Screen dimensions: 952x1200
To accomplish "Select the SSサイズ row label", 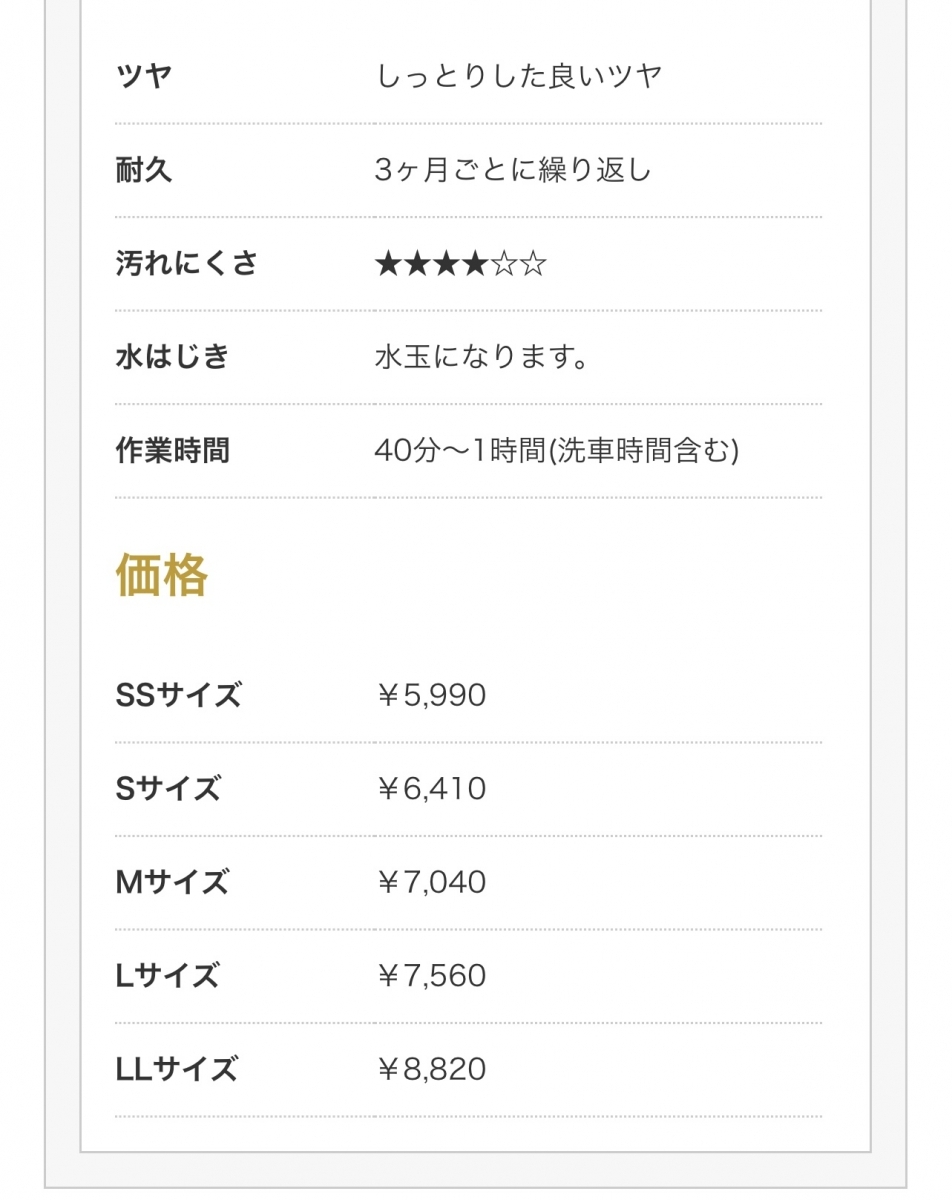I will point(179,695).
